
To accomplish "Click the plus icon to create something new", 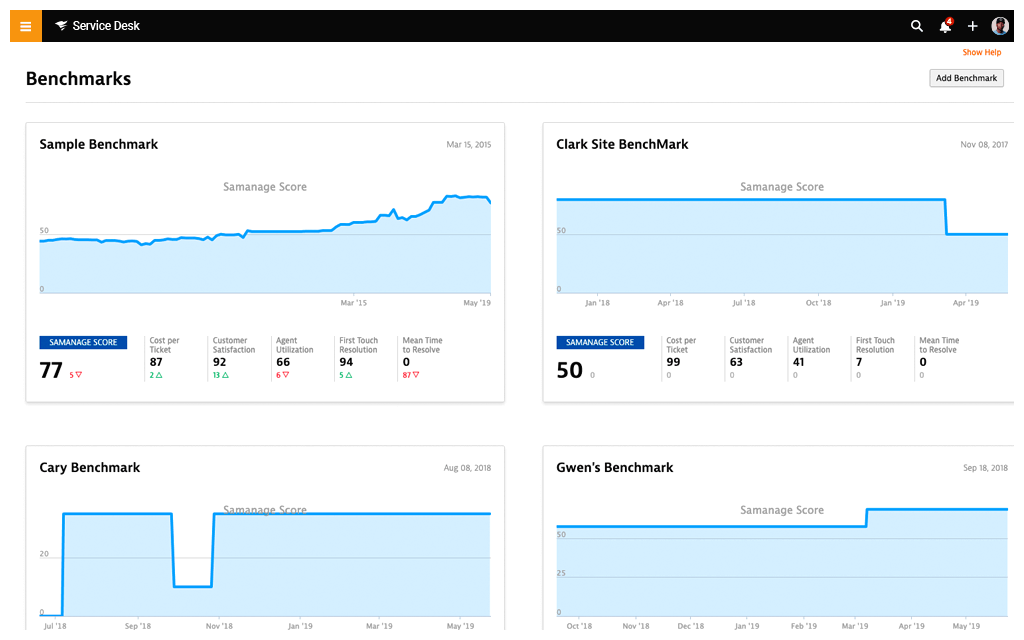I will click(971, 26).
